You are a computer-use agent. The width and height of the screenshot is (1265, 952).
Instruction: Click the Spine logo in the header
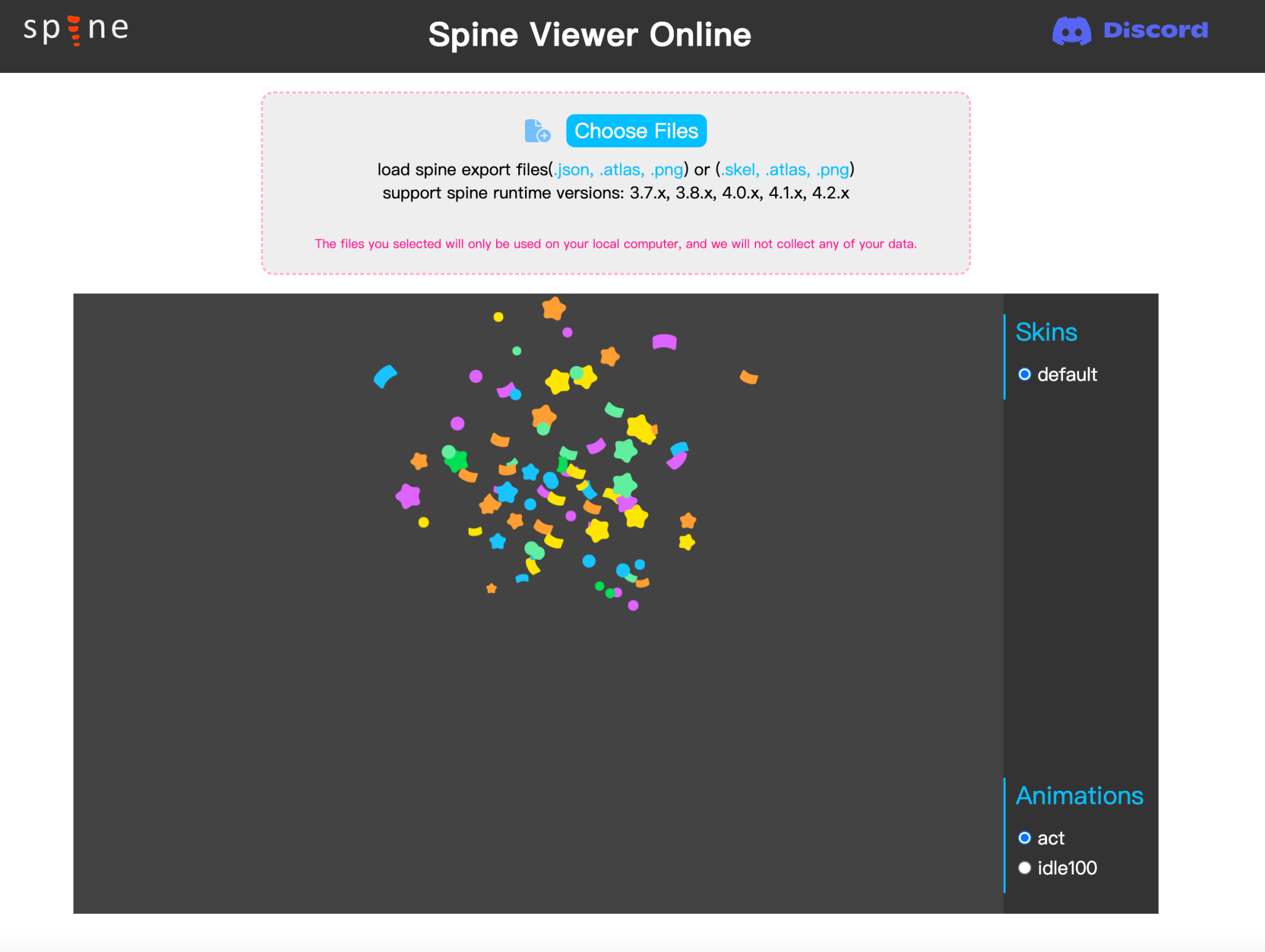click(76, 30)
